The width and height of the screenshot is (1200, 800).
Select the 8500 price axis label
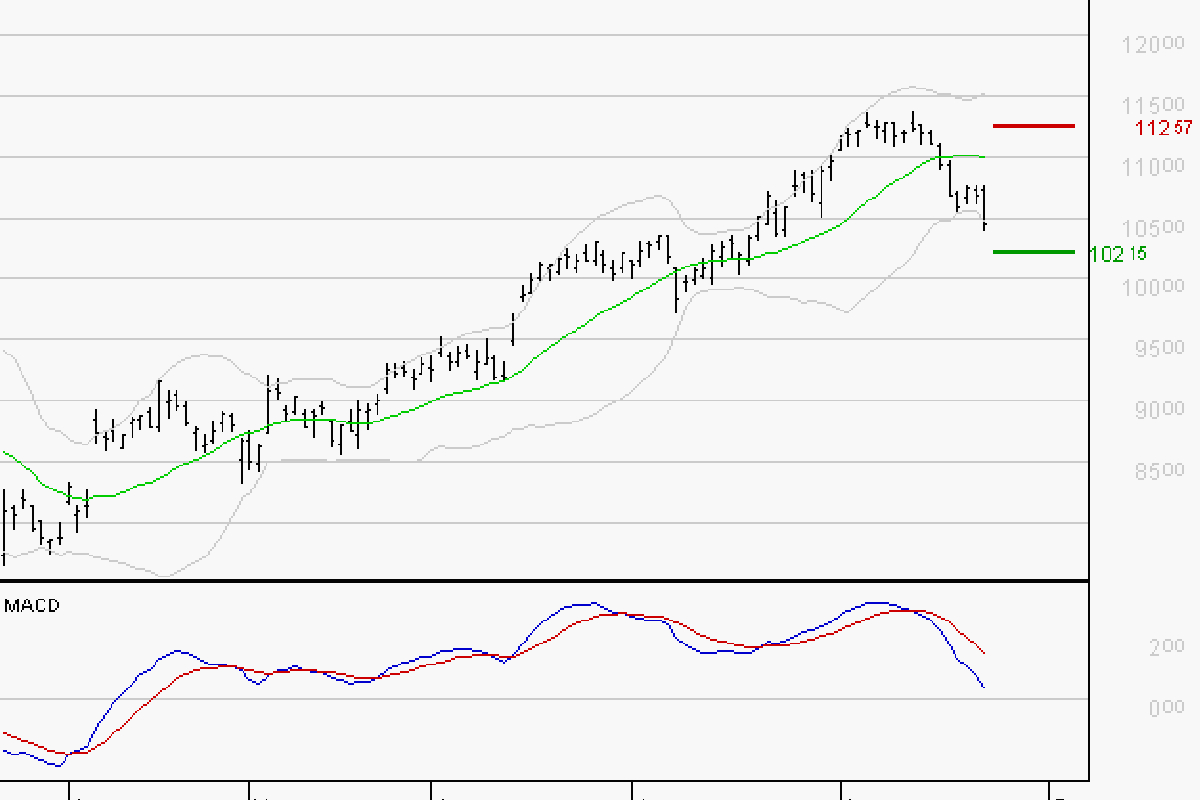pyautogui.click(x=1160, y=471)
